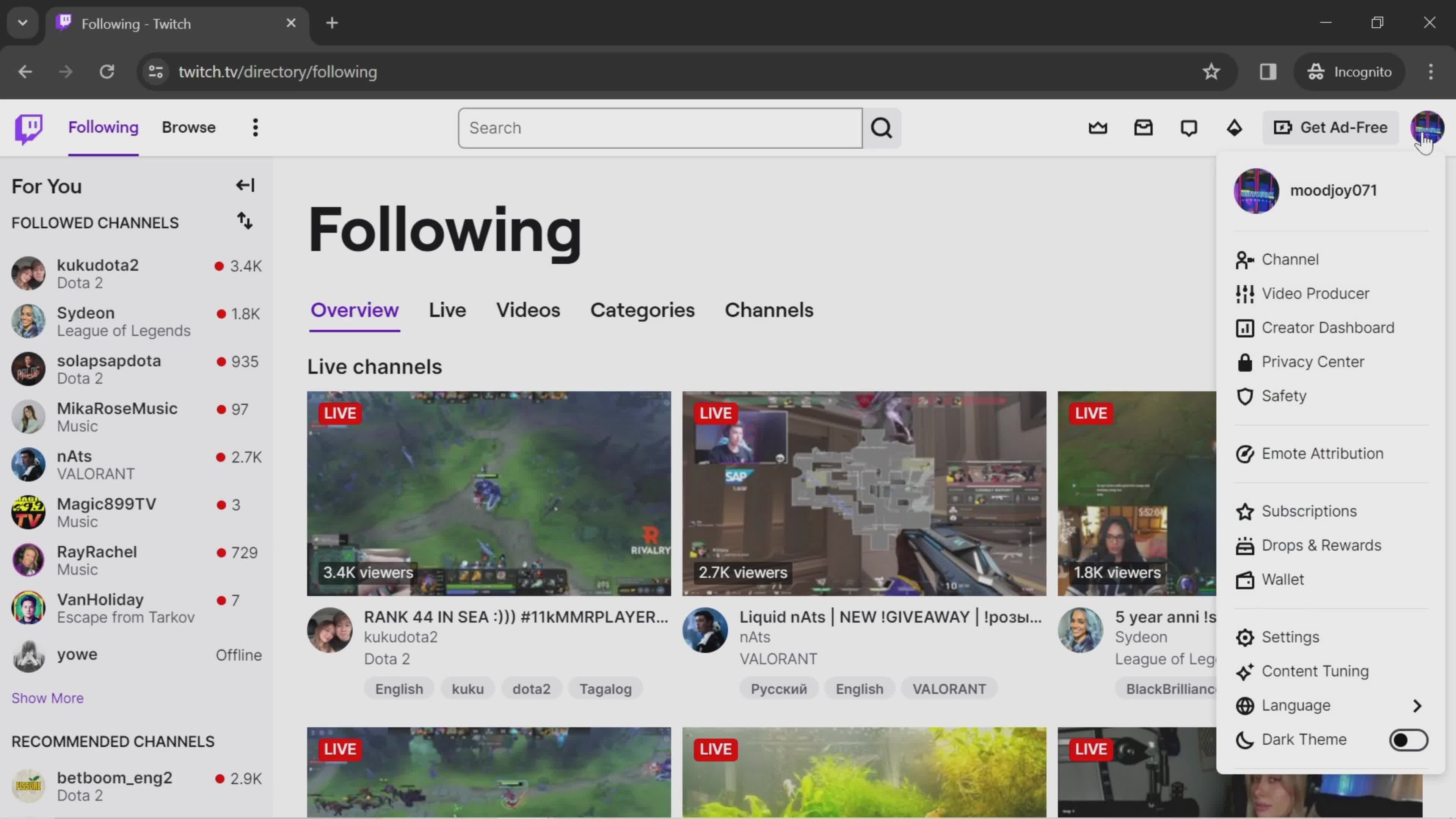Open the Creator Dashboard
Image resolution: width=1456 pixels, height=819 pixels.
1328,327
